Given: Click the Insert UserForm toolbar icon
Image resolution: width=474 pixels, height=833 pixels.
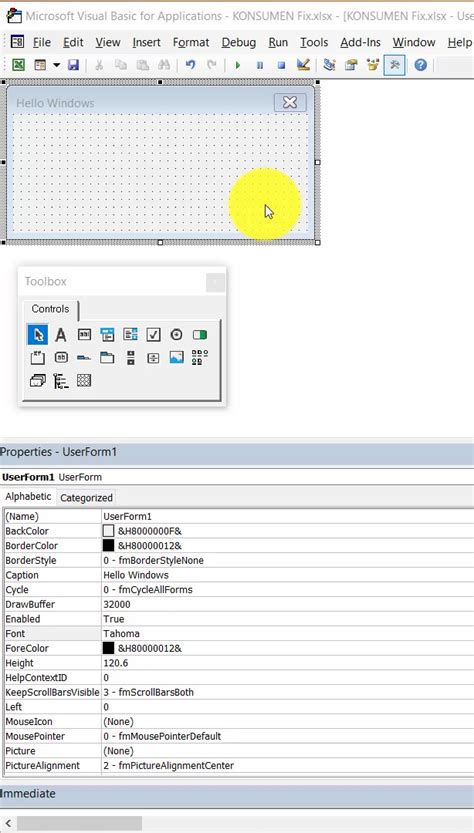Looking at the screenshot, I should click(40, 65).
